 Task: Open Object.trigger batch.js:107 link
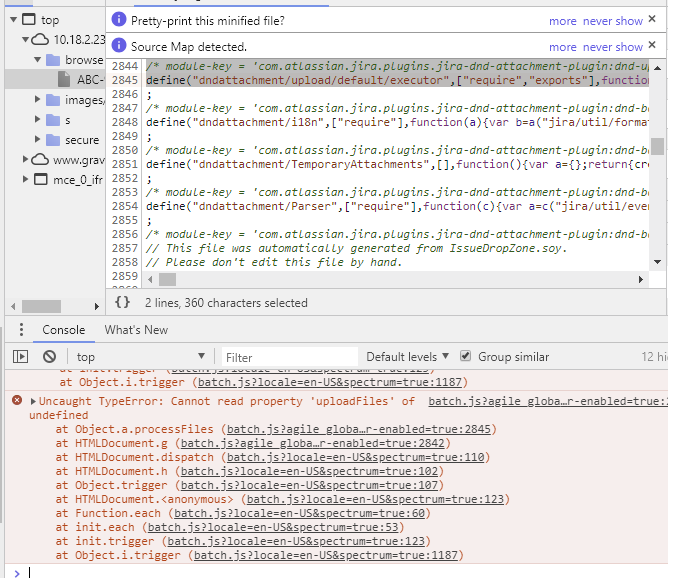[309, 485]
